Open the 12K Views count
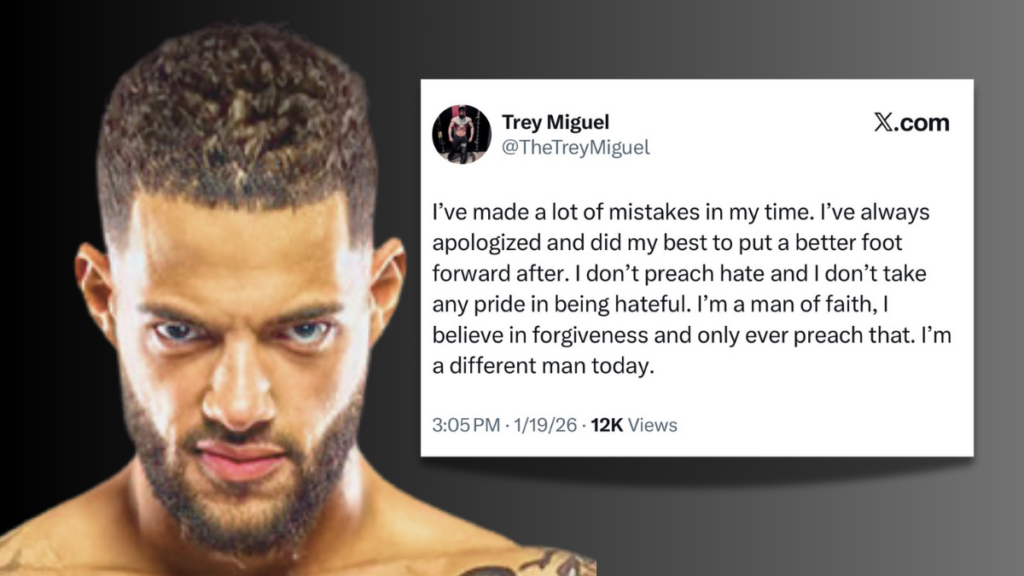This screenshot has height=576, width=1024. tap(634, 425)
